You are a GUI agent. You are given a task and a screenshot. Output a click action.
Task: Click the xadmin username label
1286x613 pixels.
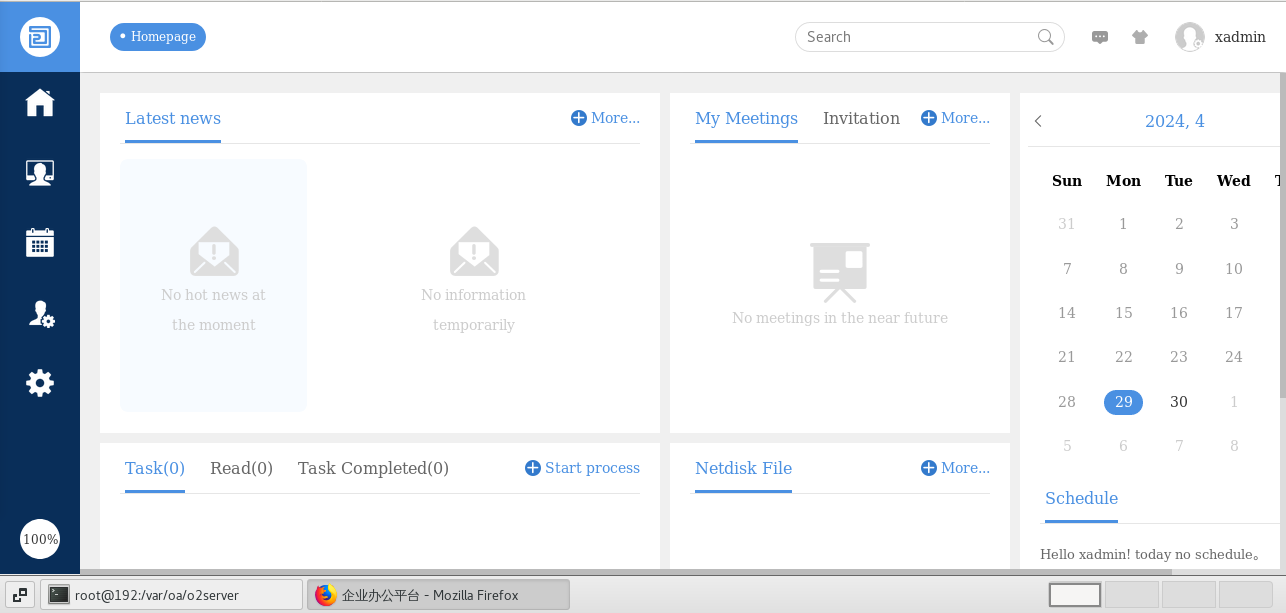(x=1240, y=37)
